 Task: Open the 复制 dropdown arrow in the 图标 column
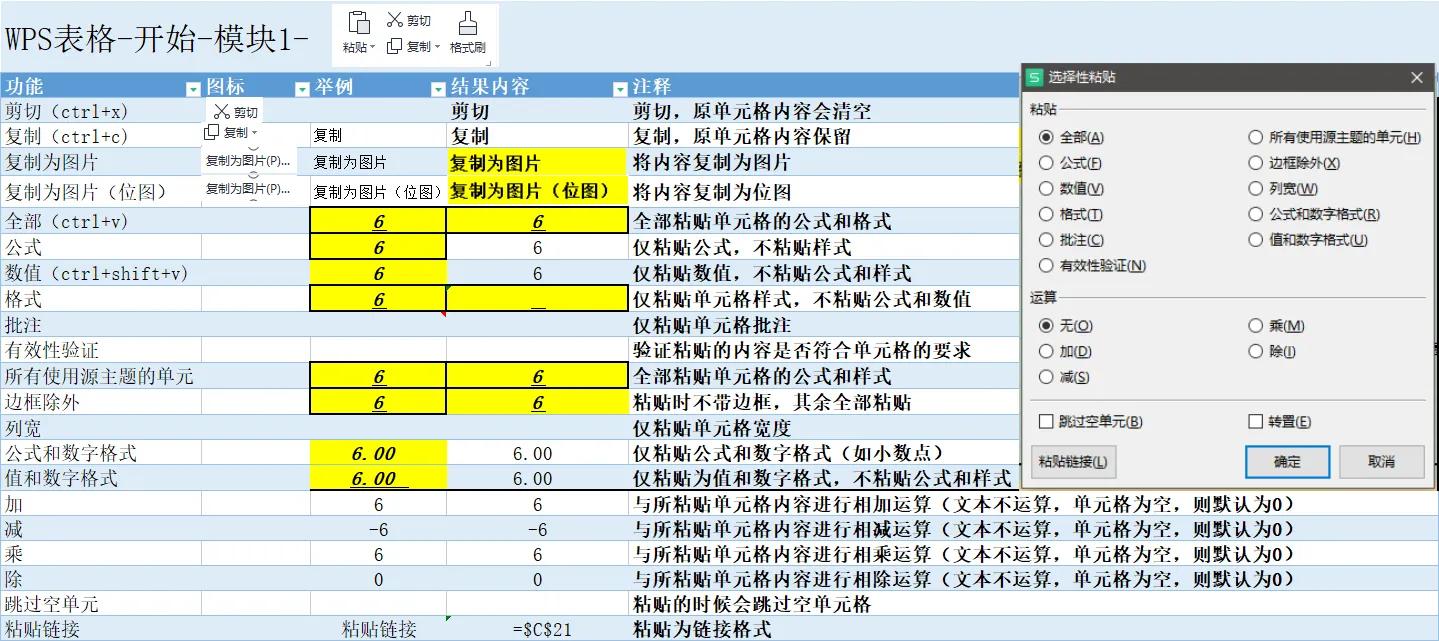[x=254, y=133]
